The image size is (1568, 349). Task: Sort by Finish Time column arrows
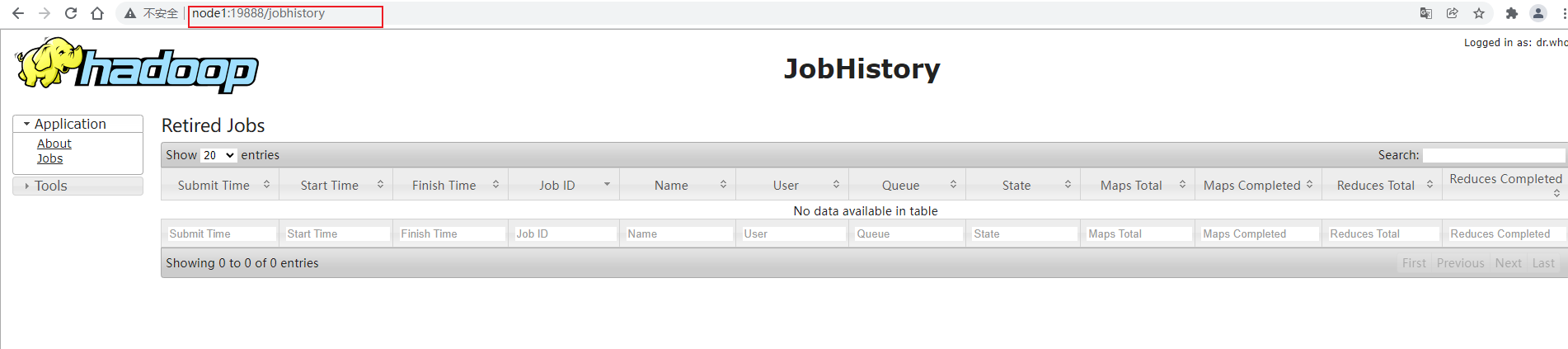click(x=495, y=185)
